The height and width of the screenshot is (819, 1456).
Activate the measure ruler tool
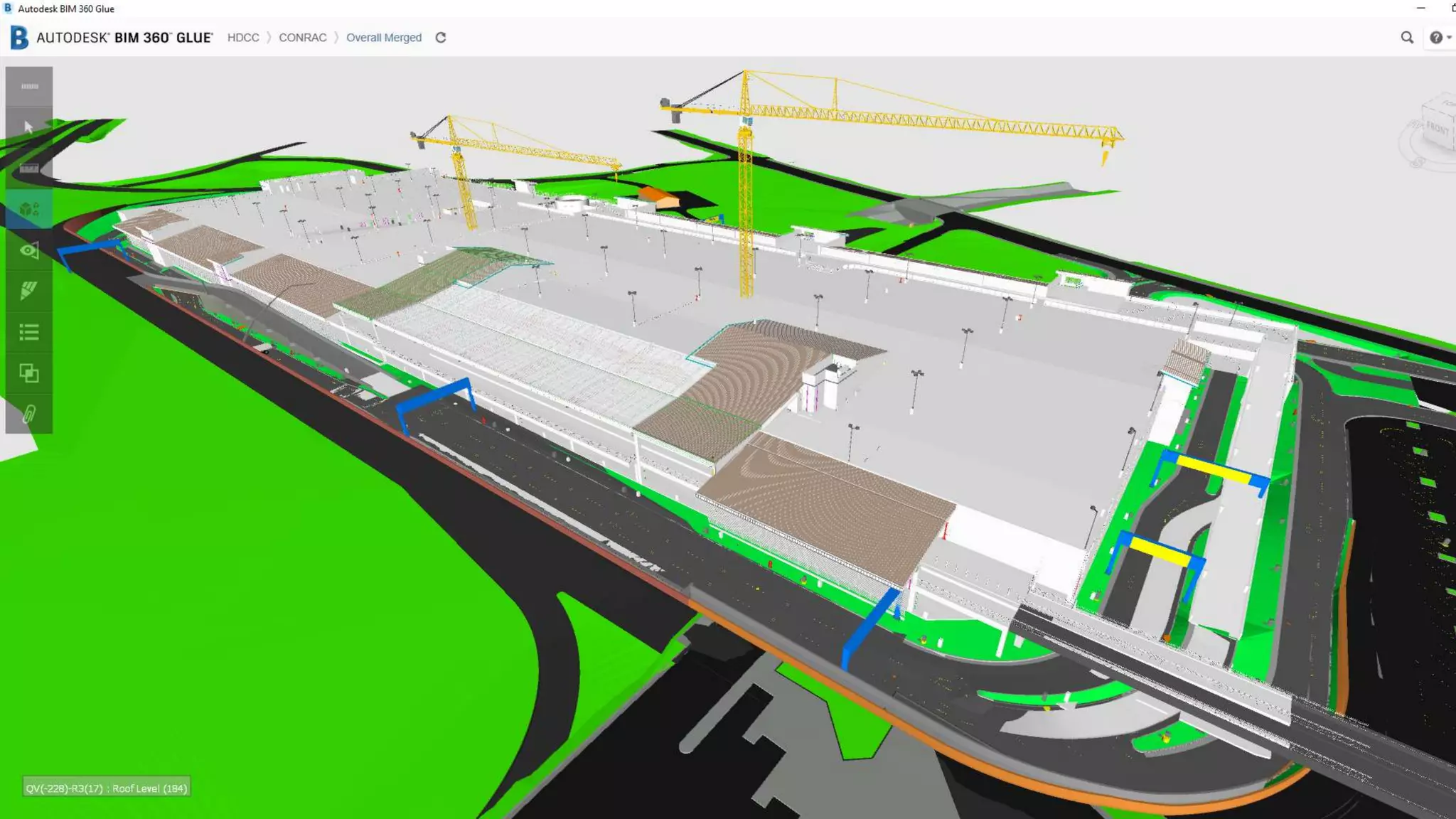(29, 168)
